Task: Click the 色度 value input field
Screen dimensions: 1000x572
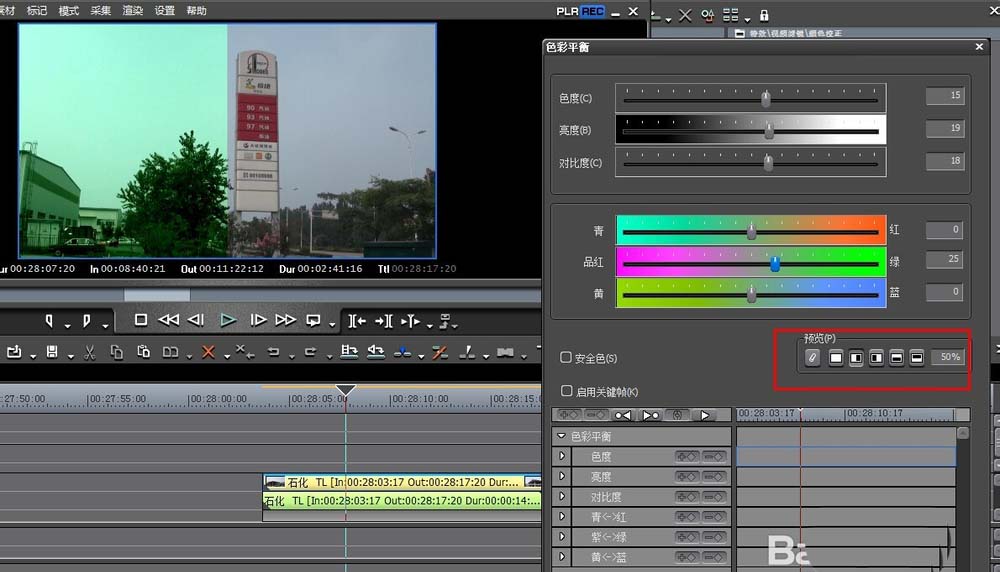Action: [x=944, y=96]
